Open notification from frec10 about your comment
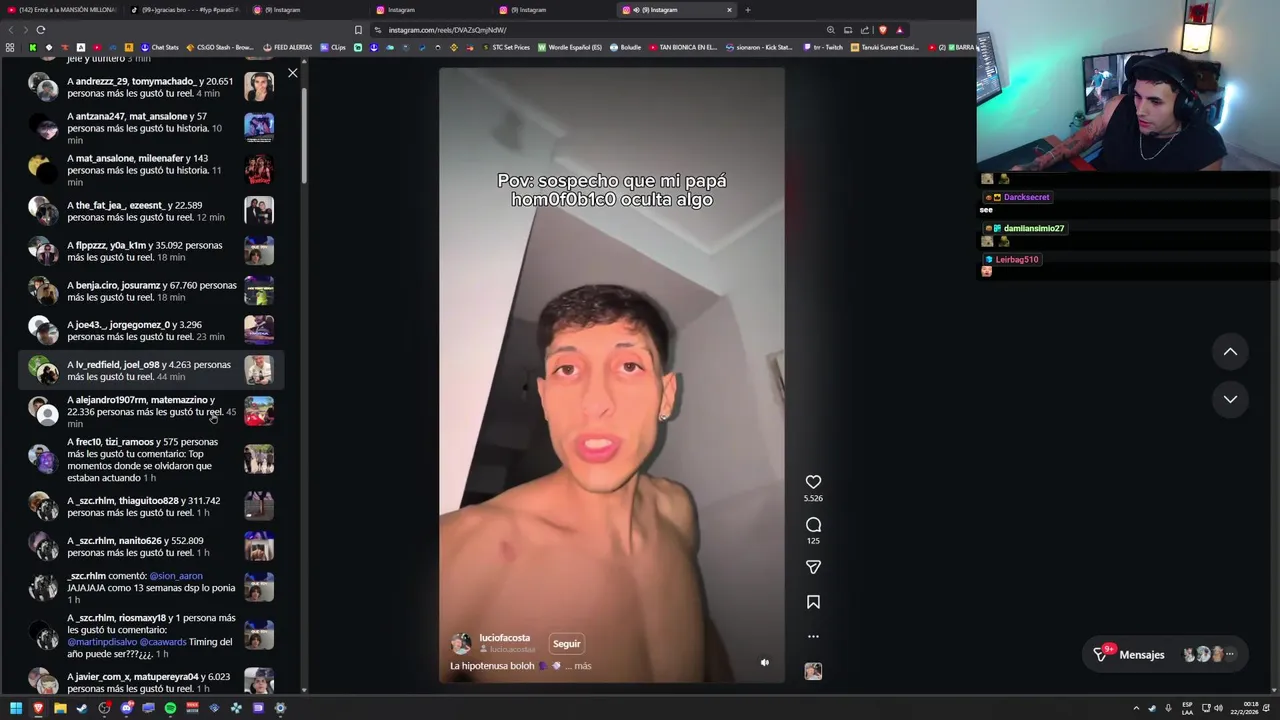The height and width of the screenshot is (720, 1280). pos(150,460)
